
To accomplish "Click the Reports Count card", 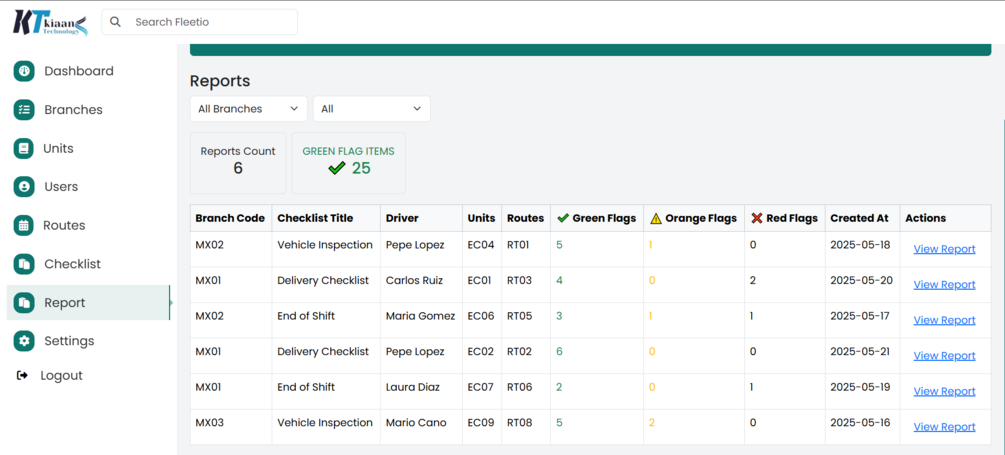I will 238,162.
